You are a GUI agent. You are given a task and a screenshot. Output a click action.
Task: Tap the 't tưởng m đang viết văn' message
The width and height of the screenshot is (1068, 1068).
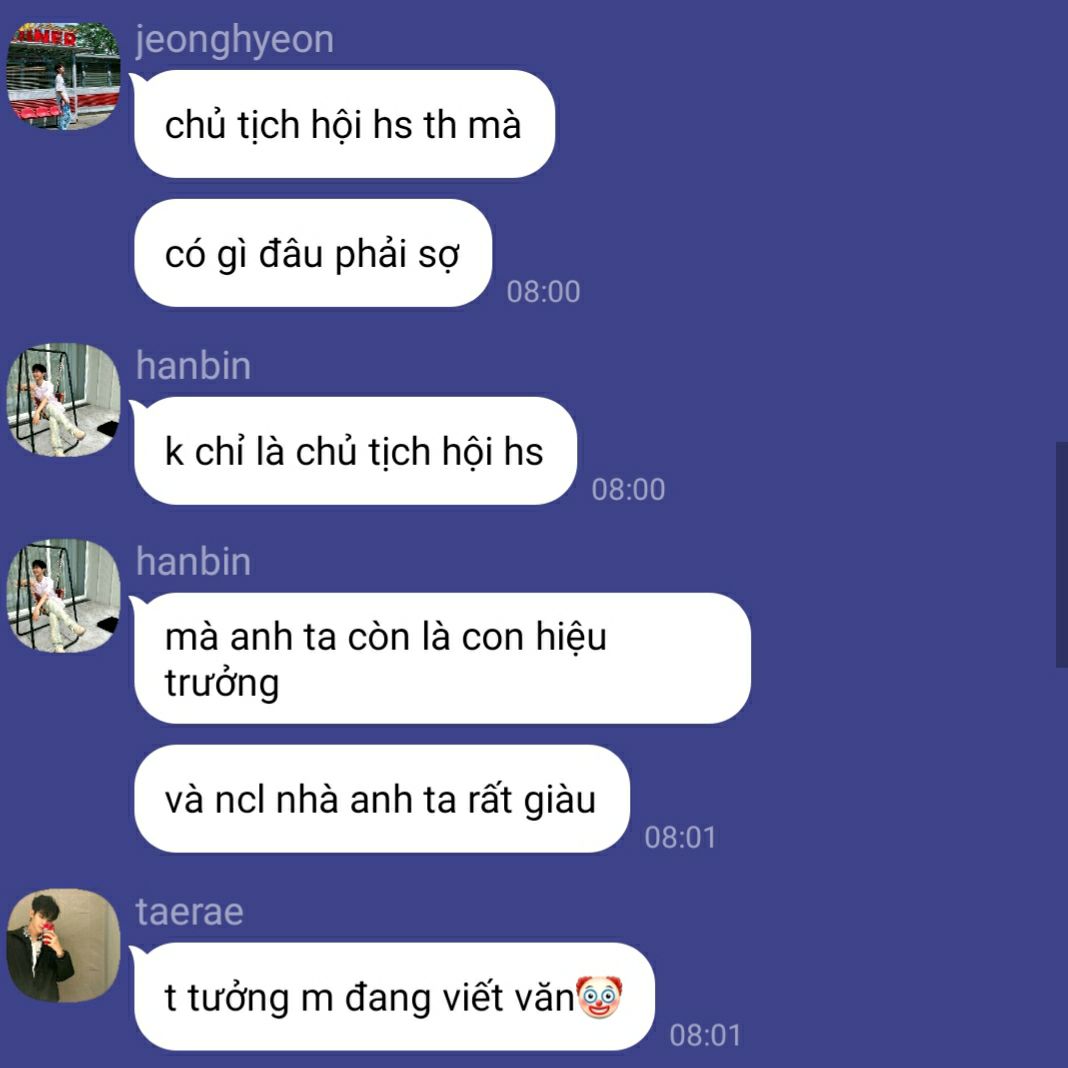[394, 996]
